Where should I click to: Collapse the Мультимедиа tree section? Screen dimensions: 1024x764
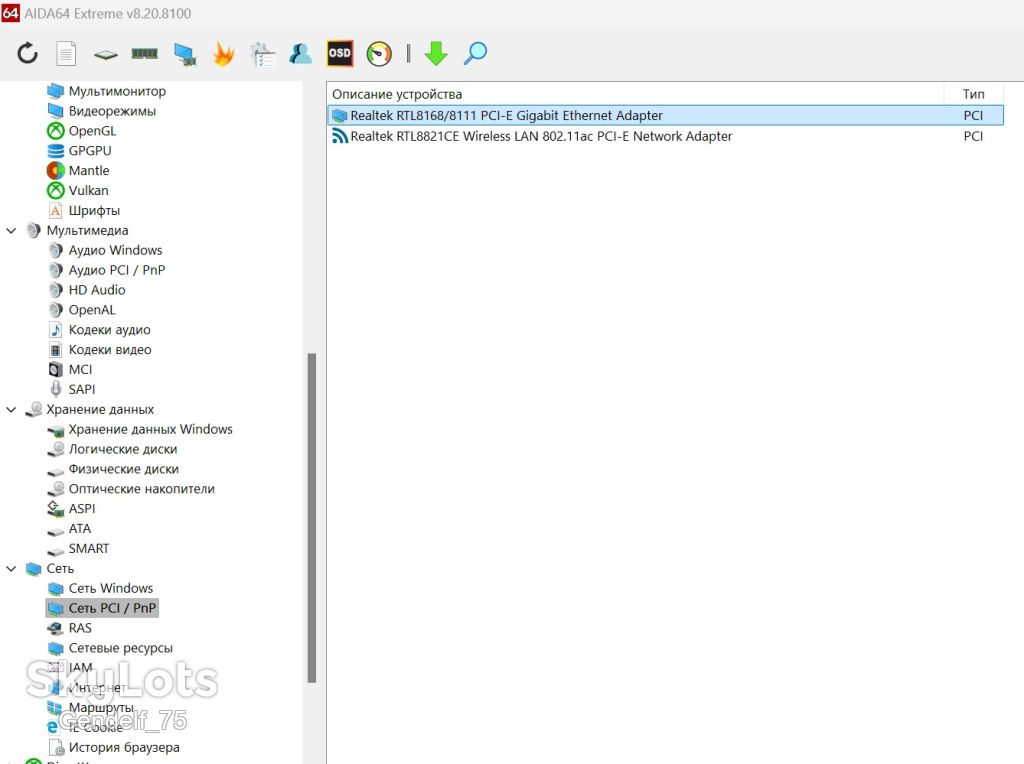(11, 231)
